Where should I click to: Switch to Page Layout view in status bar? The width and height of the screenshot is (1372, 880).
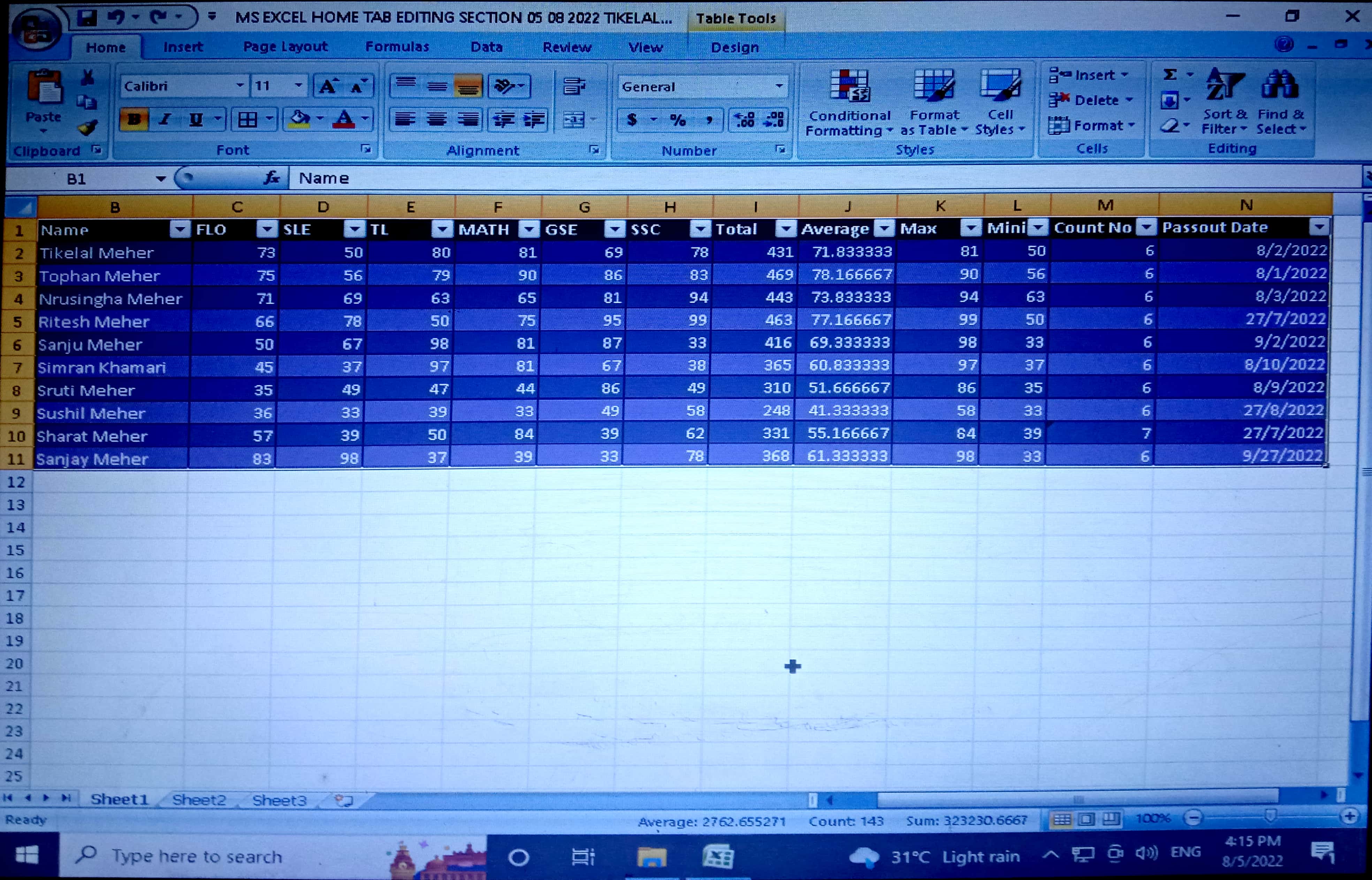point(1086,819)
